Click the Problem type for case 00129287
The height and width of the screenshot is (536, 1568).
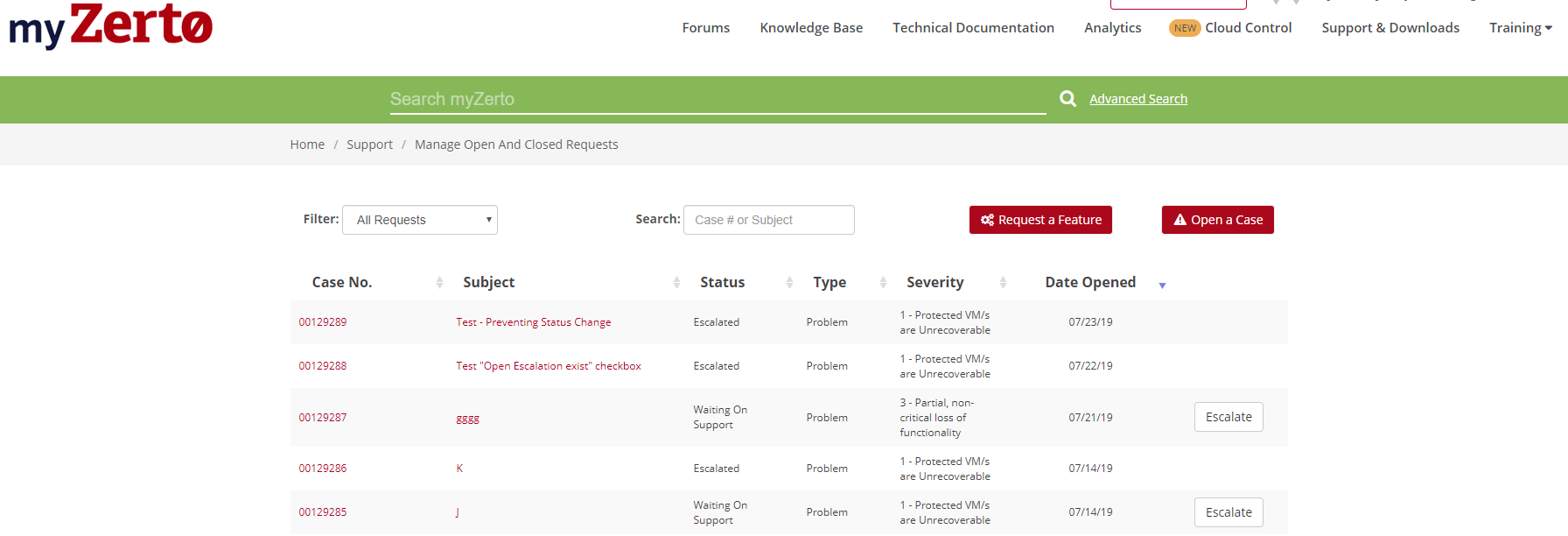pyautogui.click(x=827, y=418)
